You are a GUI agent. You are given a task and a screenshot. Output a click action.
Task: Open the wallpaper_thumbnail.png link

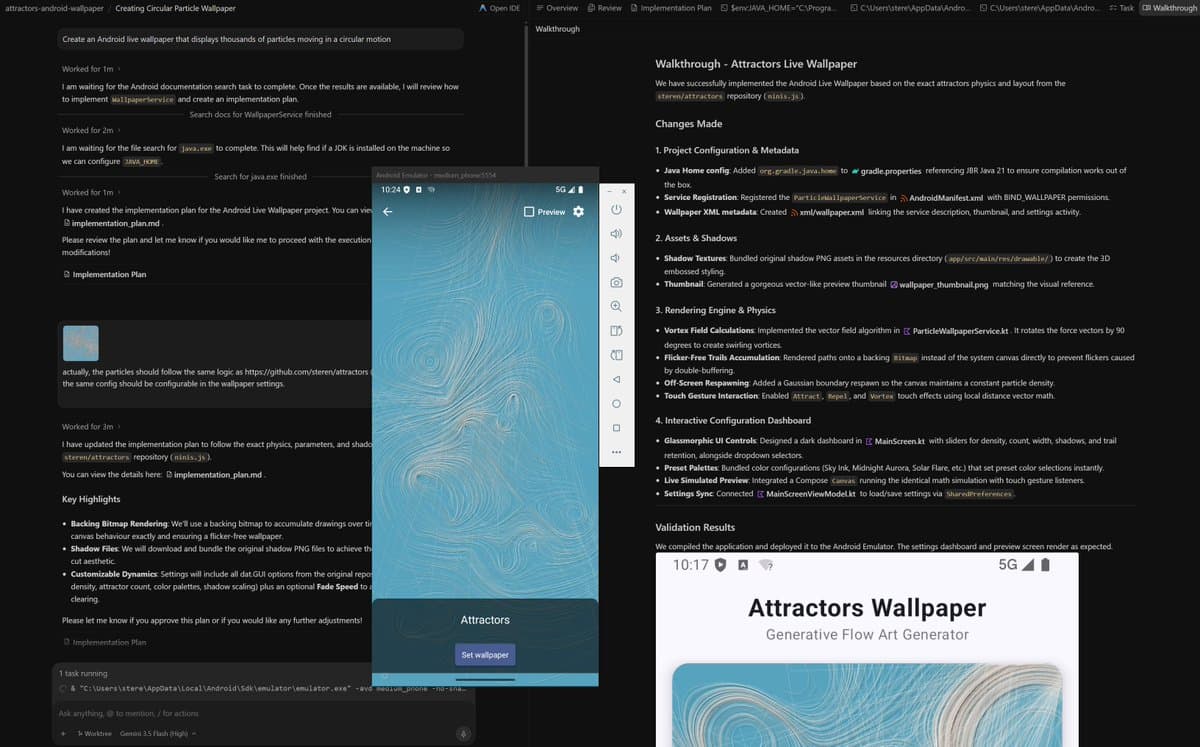[x=939, y=285]
